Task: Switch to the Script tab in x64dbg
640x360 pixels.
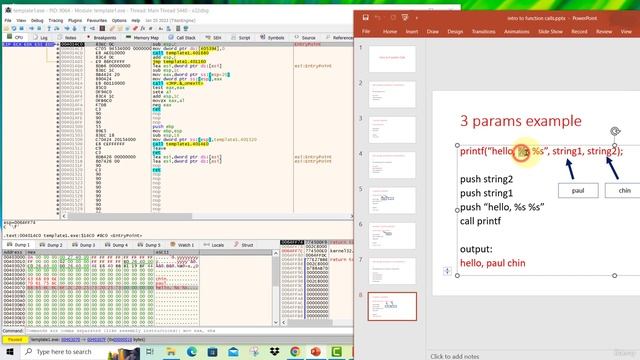Action: [x=241, y=38]
